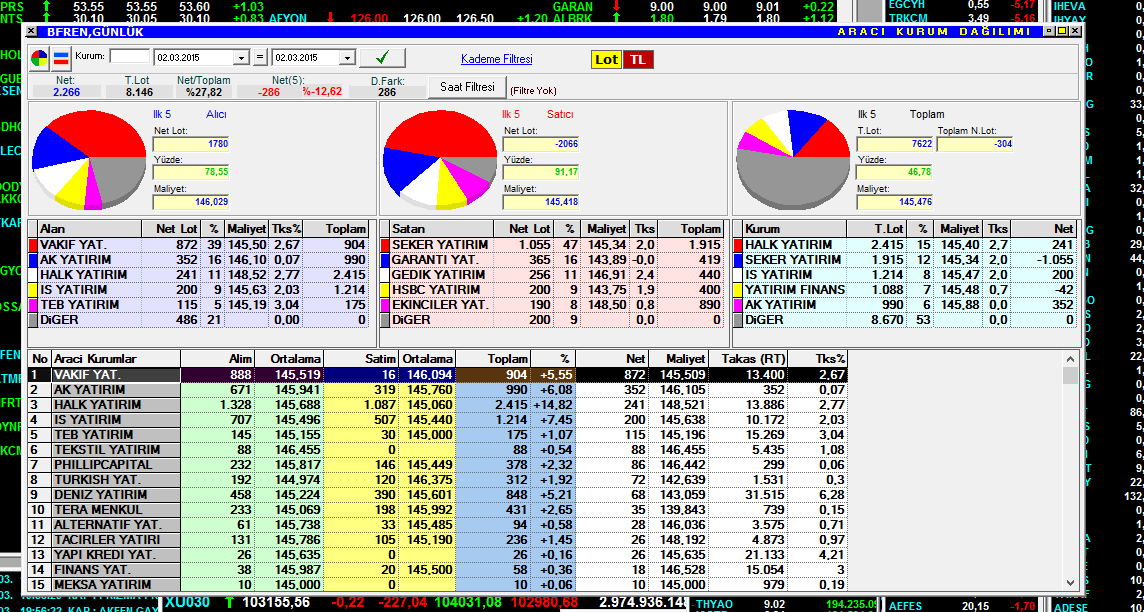Click the Kurum input field
Viewport: 1144px width, 612px height.
pos(129,57)
